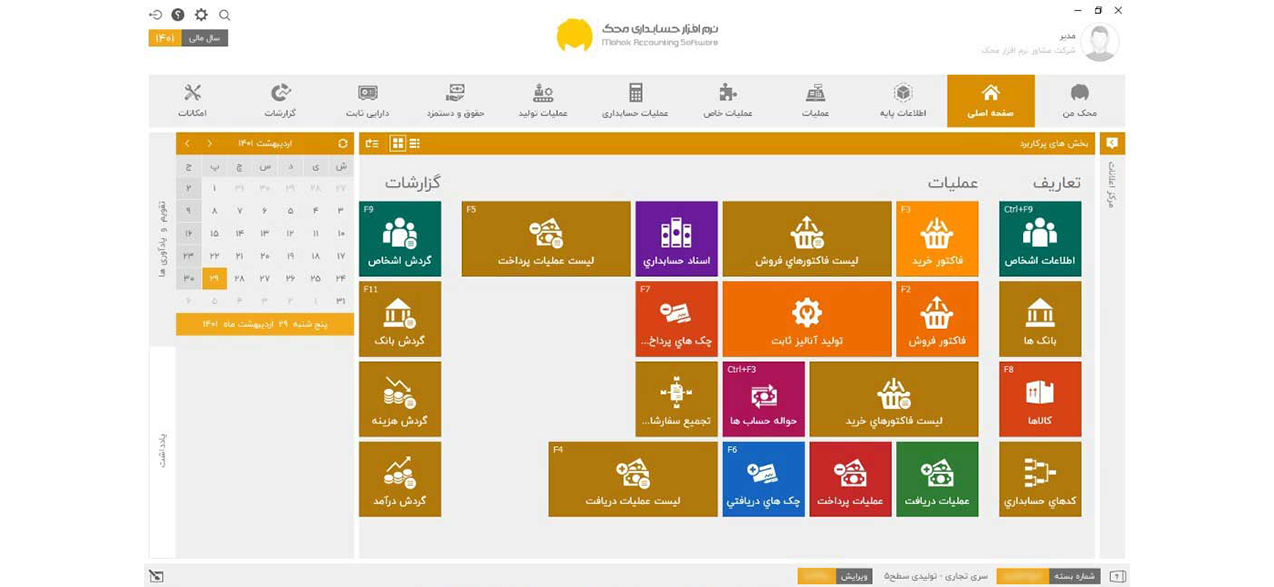Switch to tile grid view
The width and height of the screenshot is (1274, 587).
pos(398,144)
